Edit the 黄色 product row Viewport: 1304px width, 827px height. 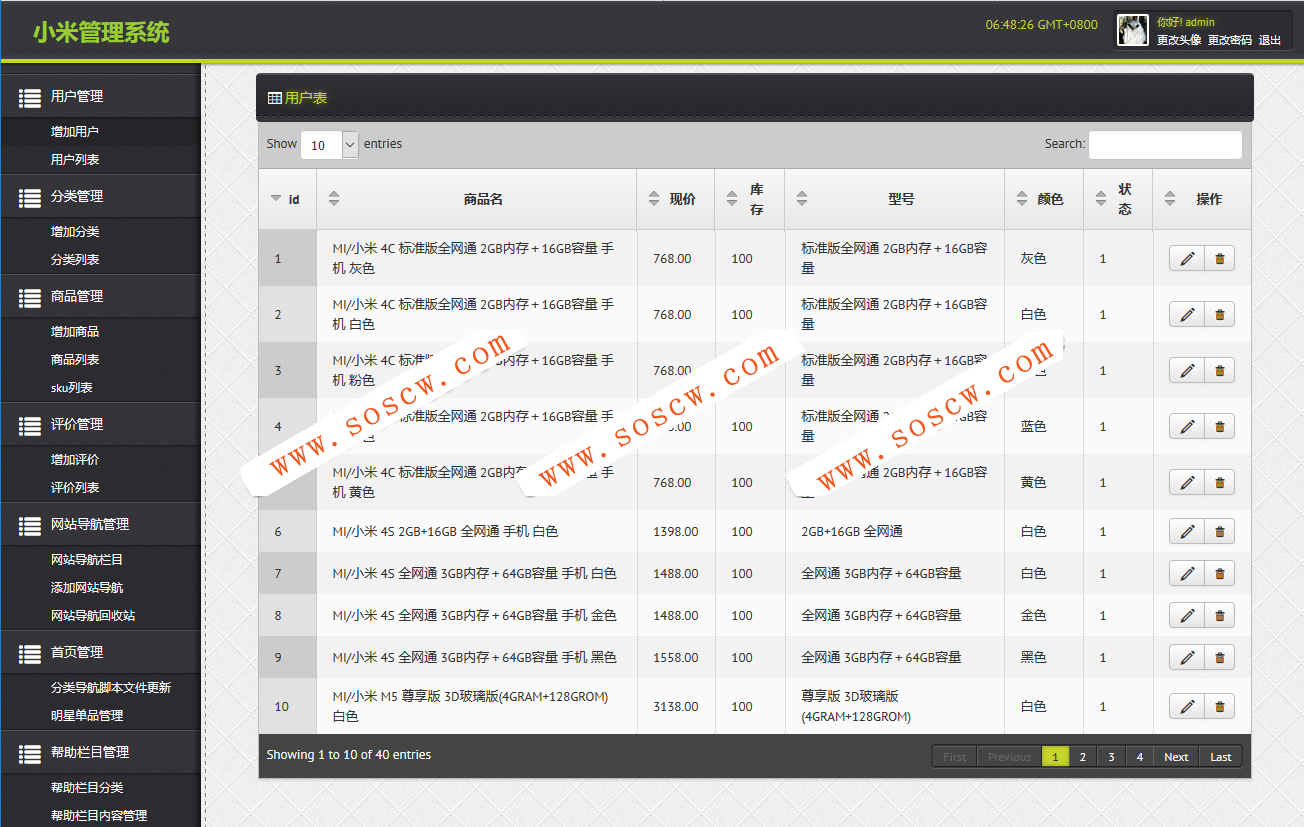1187,483
